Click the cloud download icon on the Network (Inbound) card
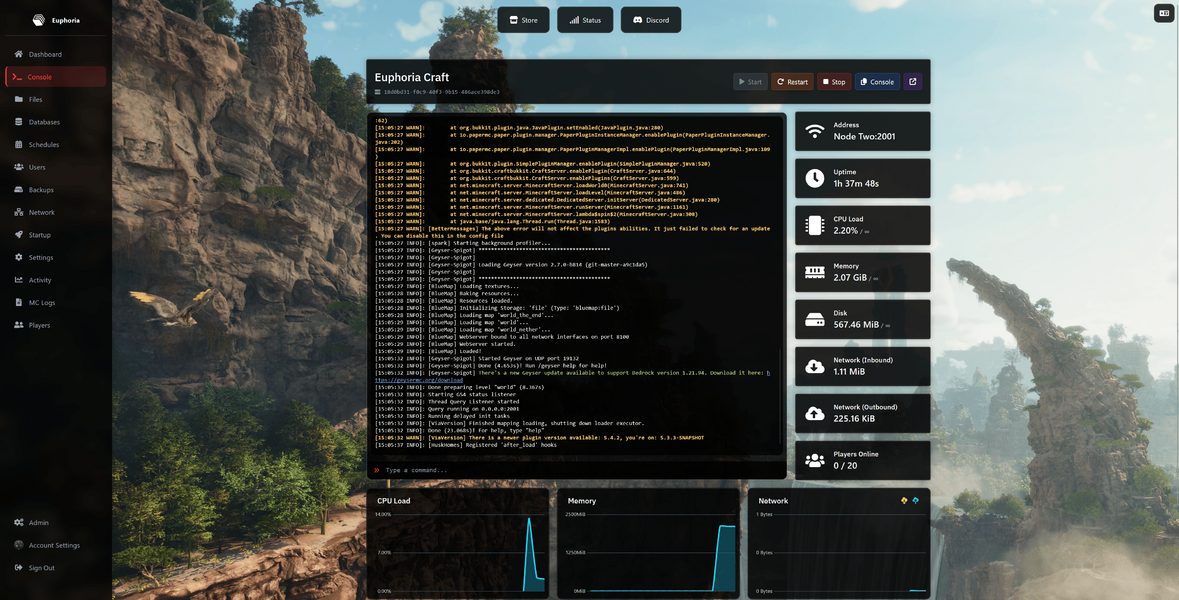Screen dimensions: 1179x600 coord(814,366)
